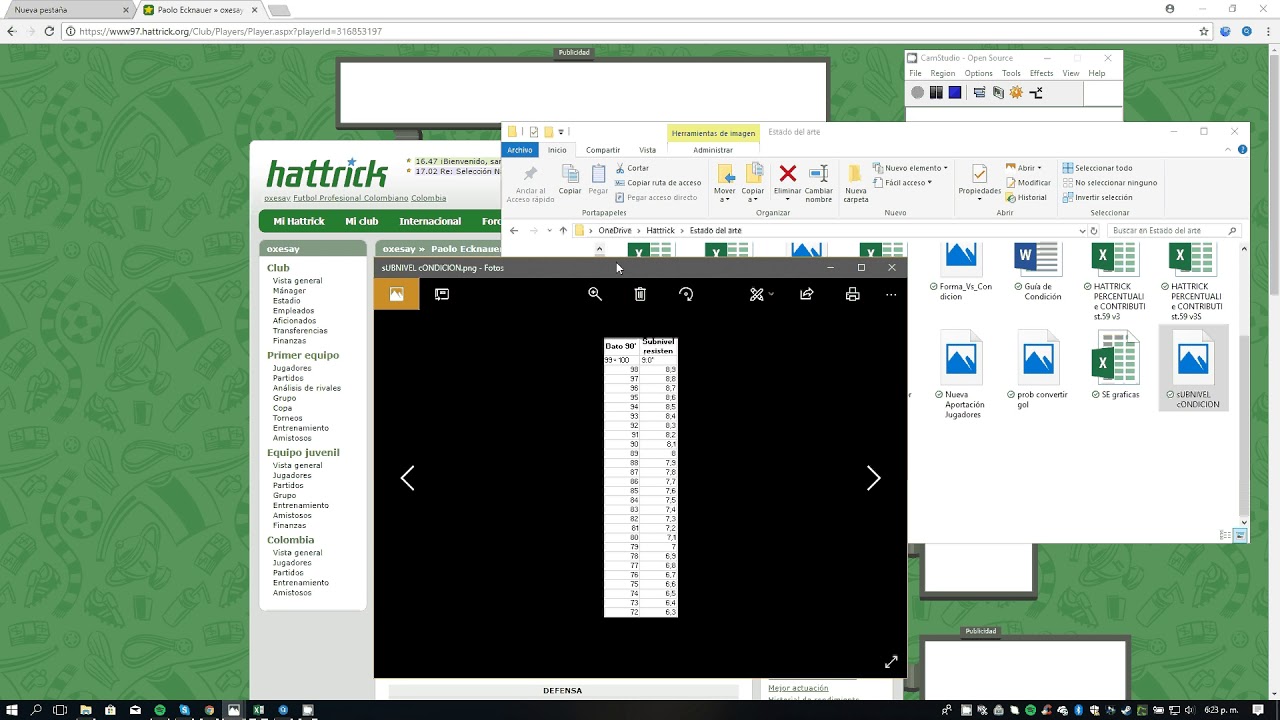Open Internacional menu on Hattrick site
The image size is (1280, 720).
point(430,221)
